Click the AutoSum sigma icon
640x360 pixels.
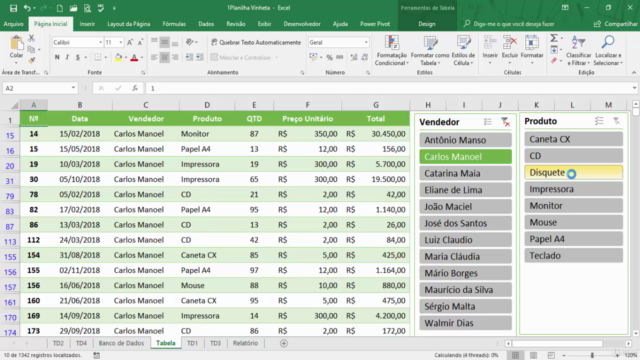554,38
